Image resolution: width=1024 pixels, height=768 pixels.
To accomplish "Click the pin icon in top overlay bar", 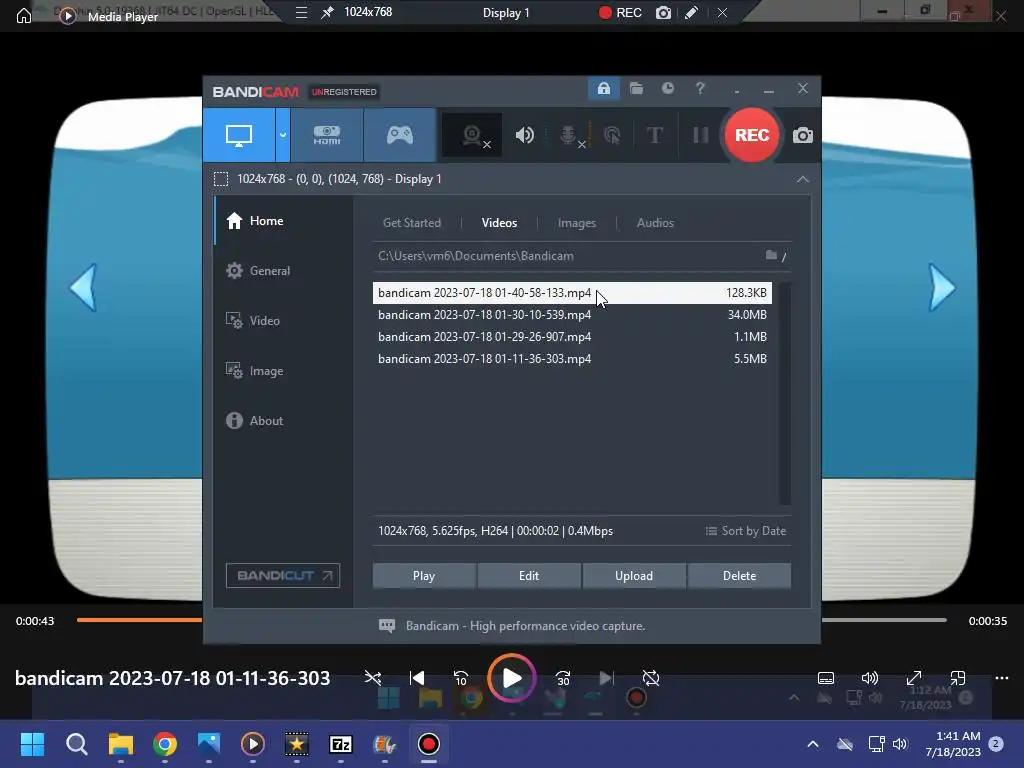I will click(x=327, y=12).
